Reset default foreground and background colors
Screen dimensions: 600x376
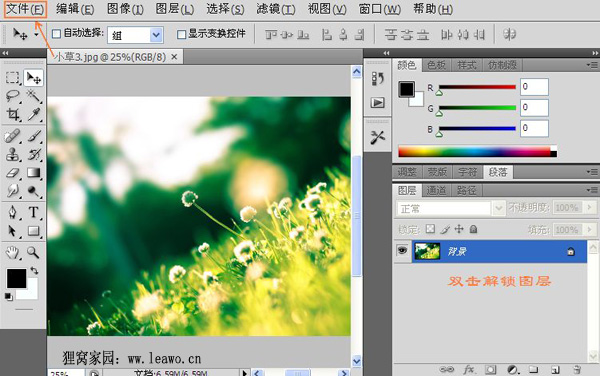coord(8,296)
